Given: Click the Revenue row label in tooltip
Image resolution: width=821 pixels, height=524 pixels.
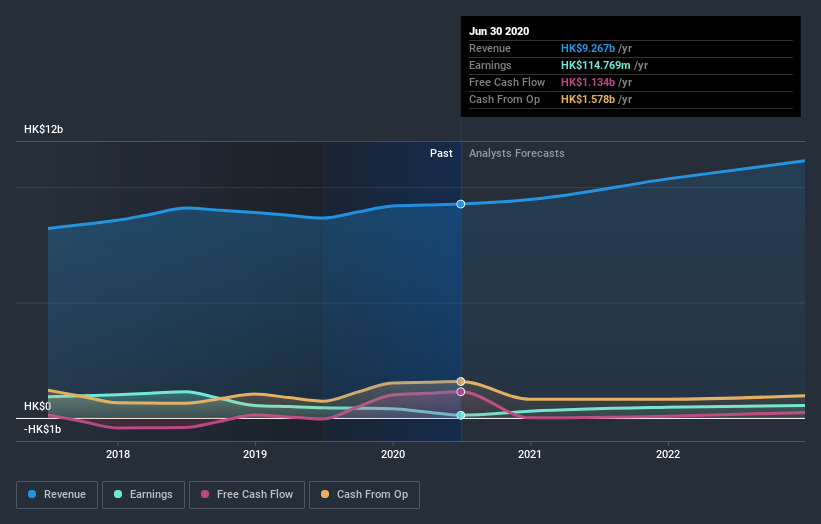Looking at the screenshot, I should click(x=490, y=48).
